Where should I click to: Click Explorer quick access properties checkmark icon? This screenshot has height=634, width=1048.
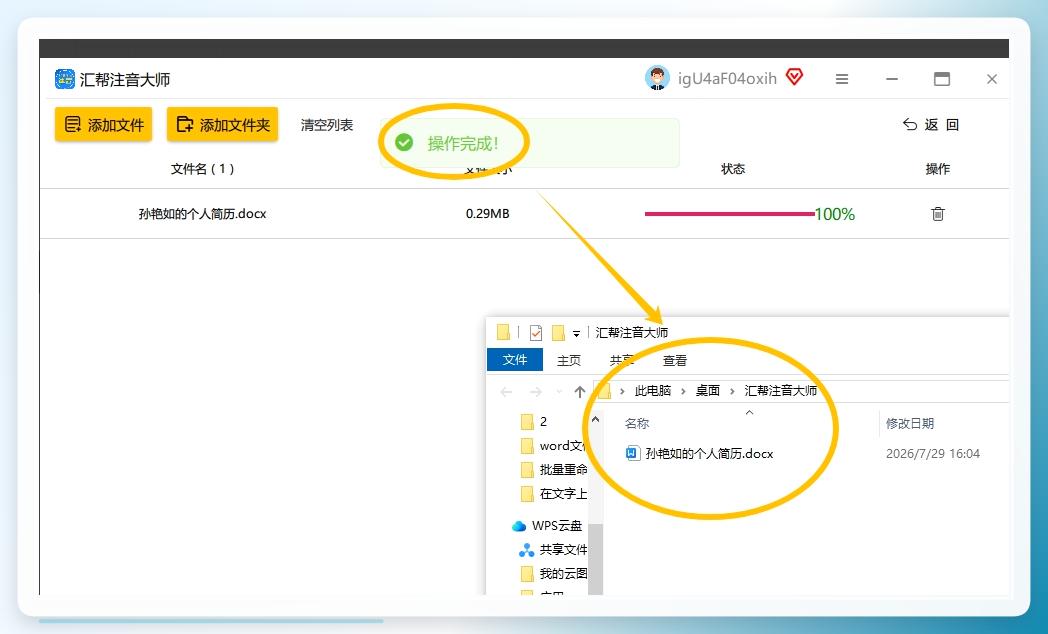(x=535, y=332)
